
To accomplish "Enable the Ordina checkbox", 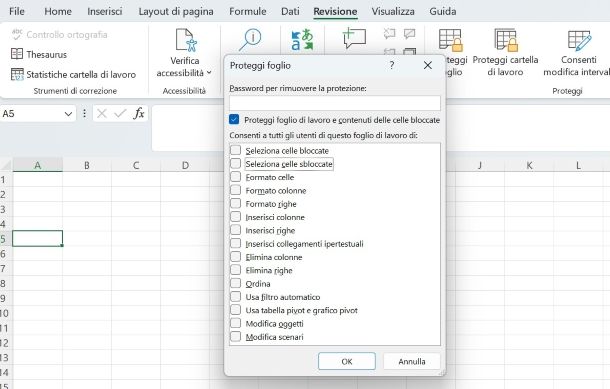I will pyautogui.click(x=235, y=283).
